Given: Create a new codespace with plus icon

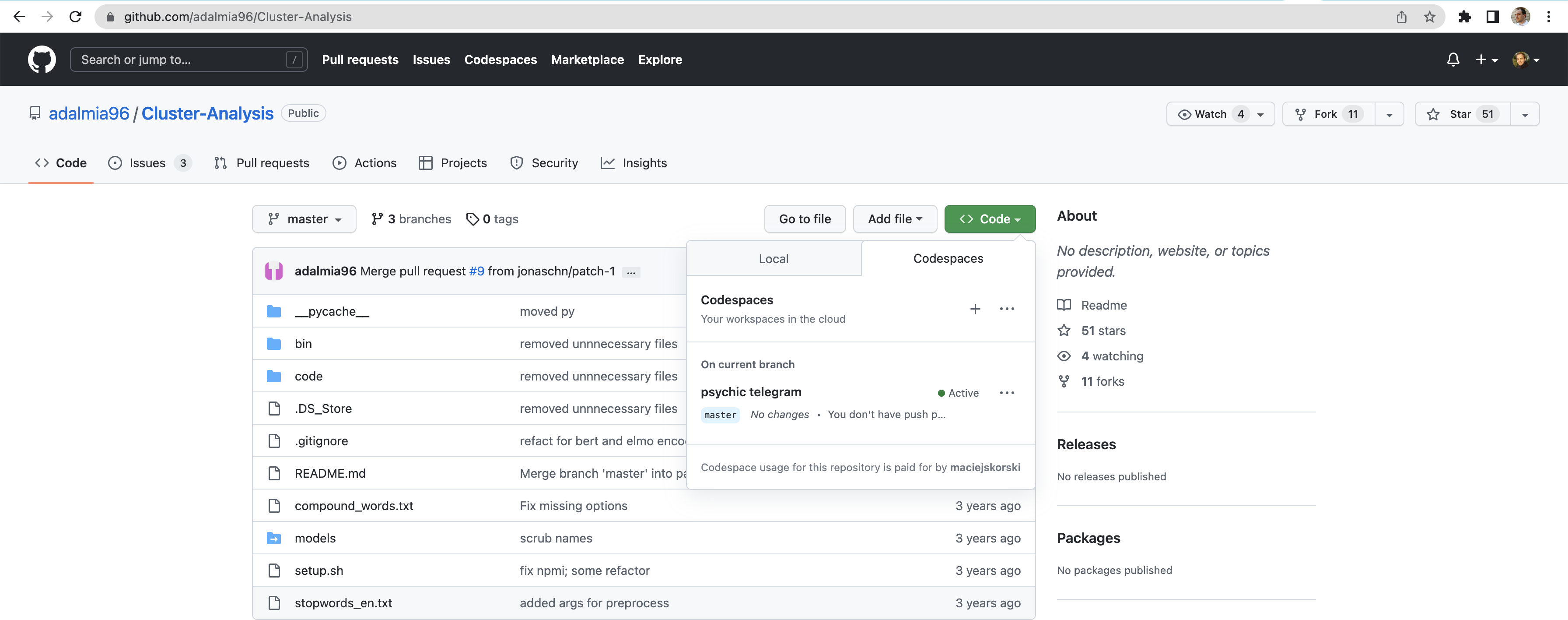Looking at the screenshot, I should pos(975,309).
